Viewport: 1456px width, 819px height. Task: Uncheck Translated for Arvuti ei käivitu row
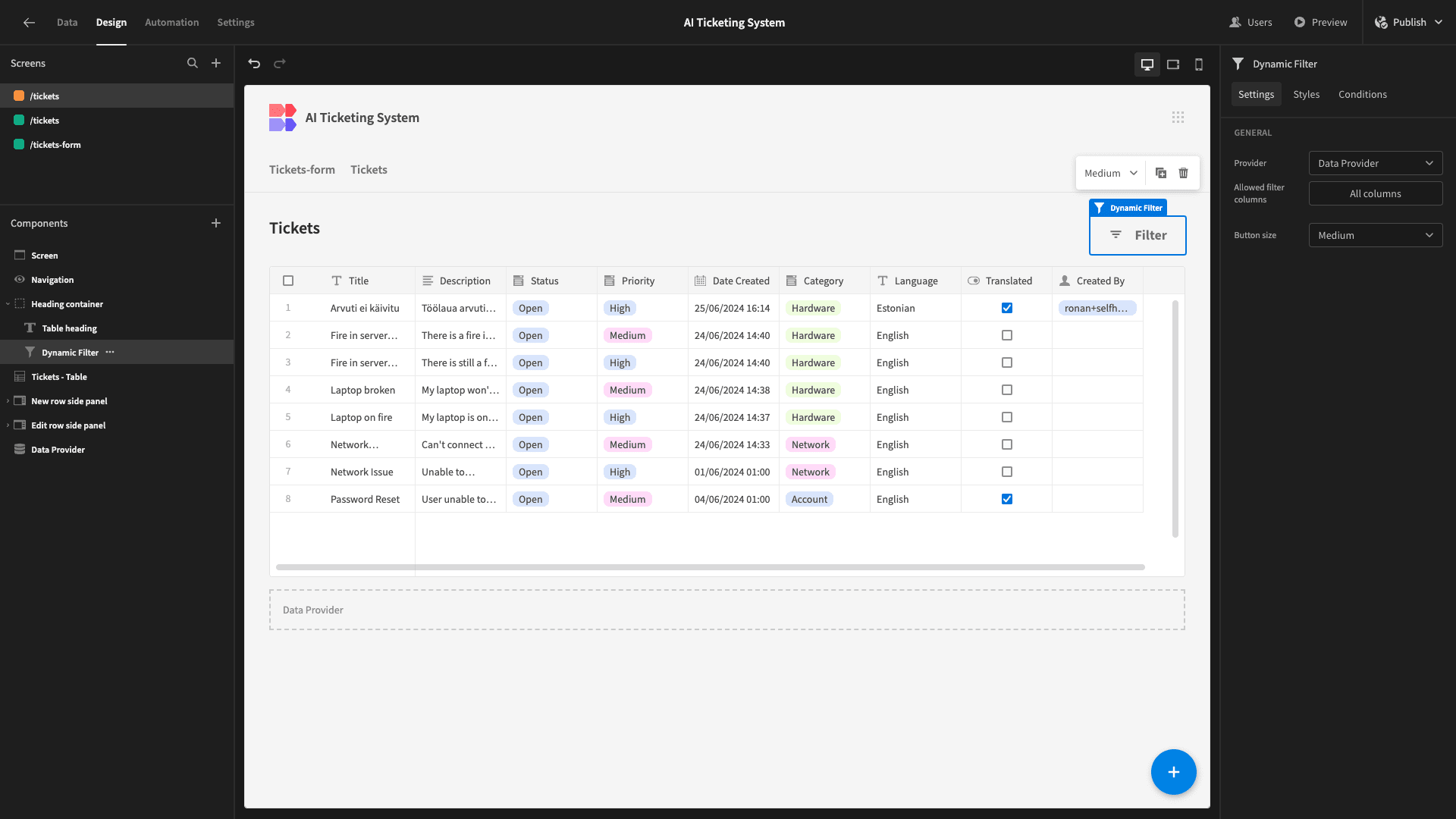click(1007, 308)
